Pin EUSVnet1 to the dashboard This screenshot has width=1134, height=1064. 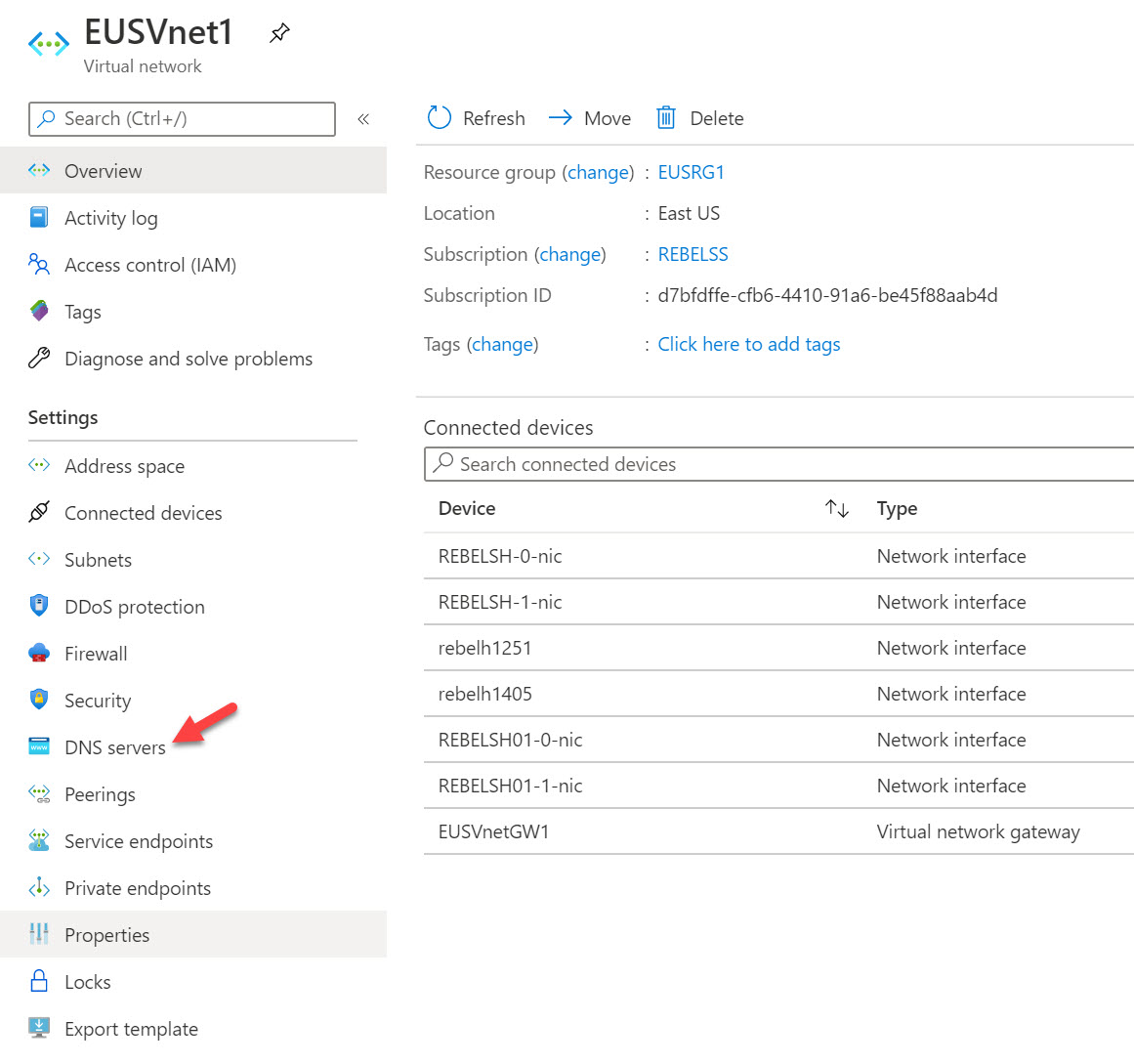(279, 32)
